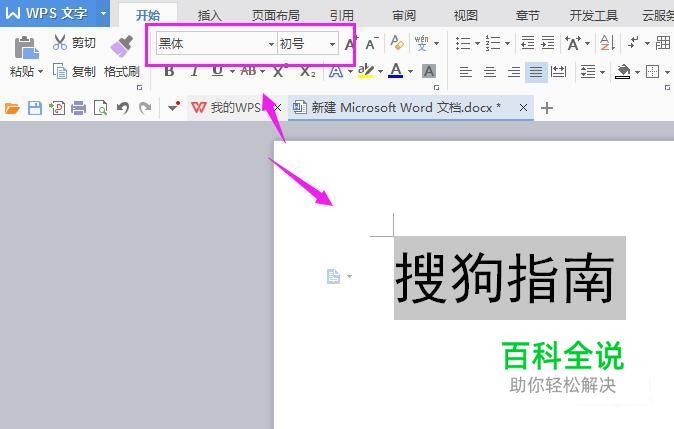Center align text
The image size is (674, 429).
[490, 72]
